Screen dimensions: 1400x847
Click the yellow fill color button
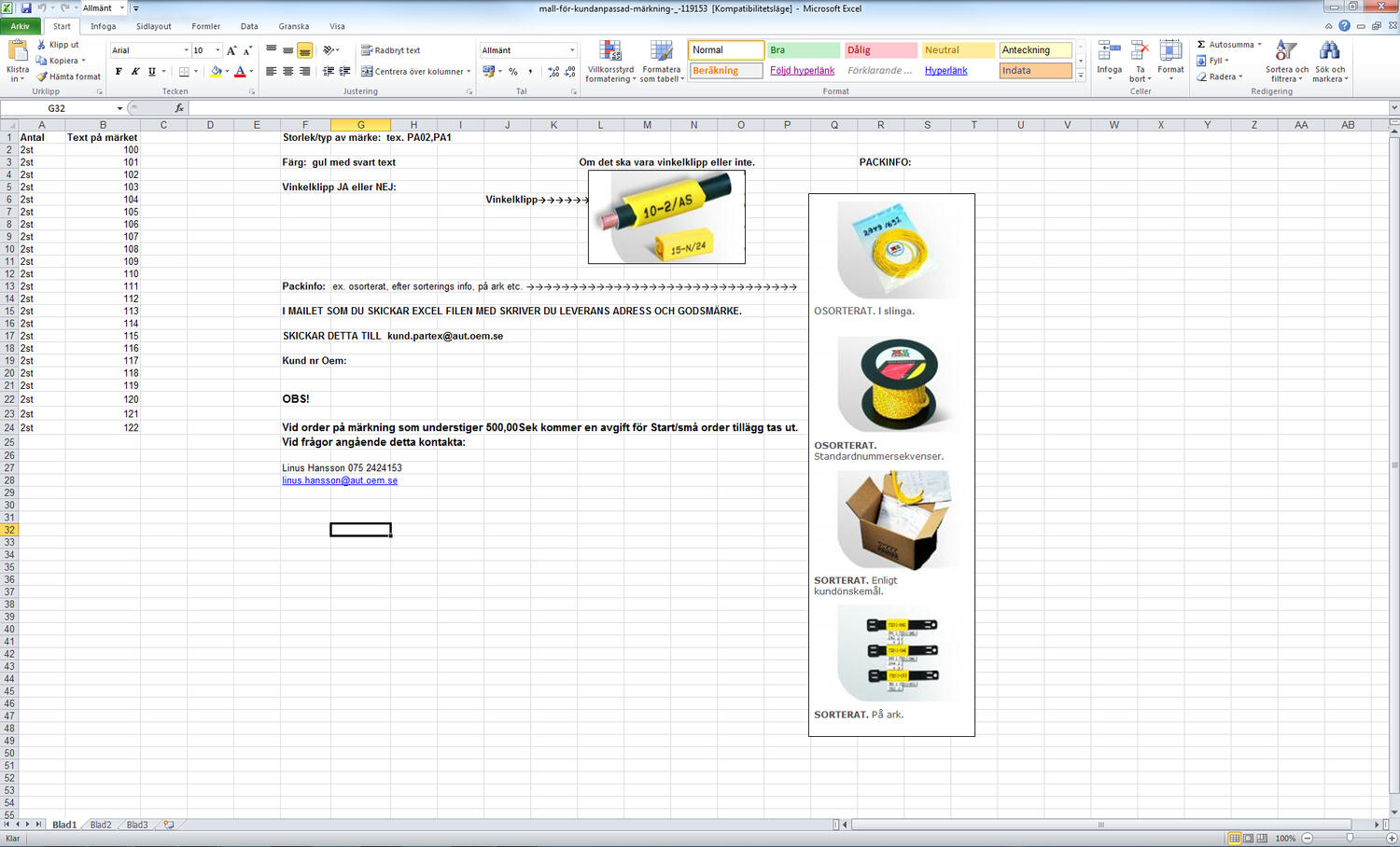(216, 72)
